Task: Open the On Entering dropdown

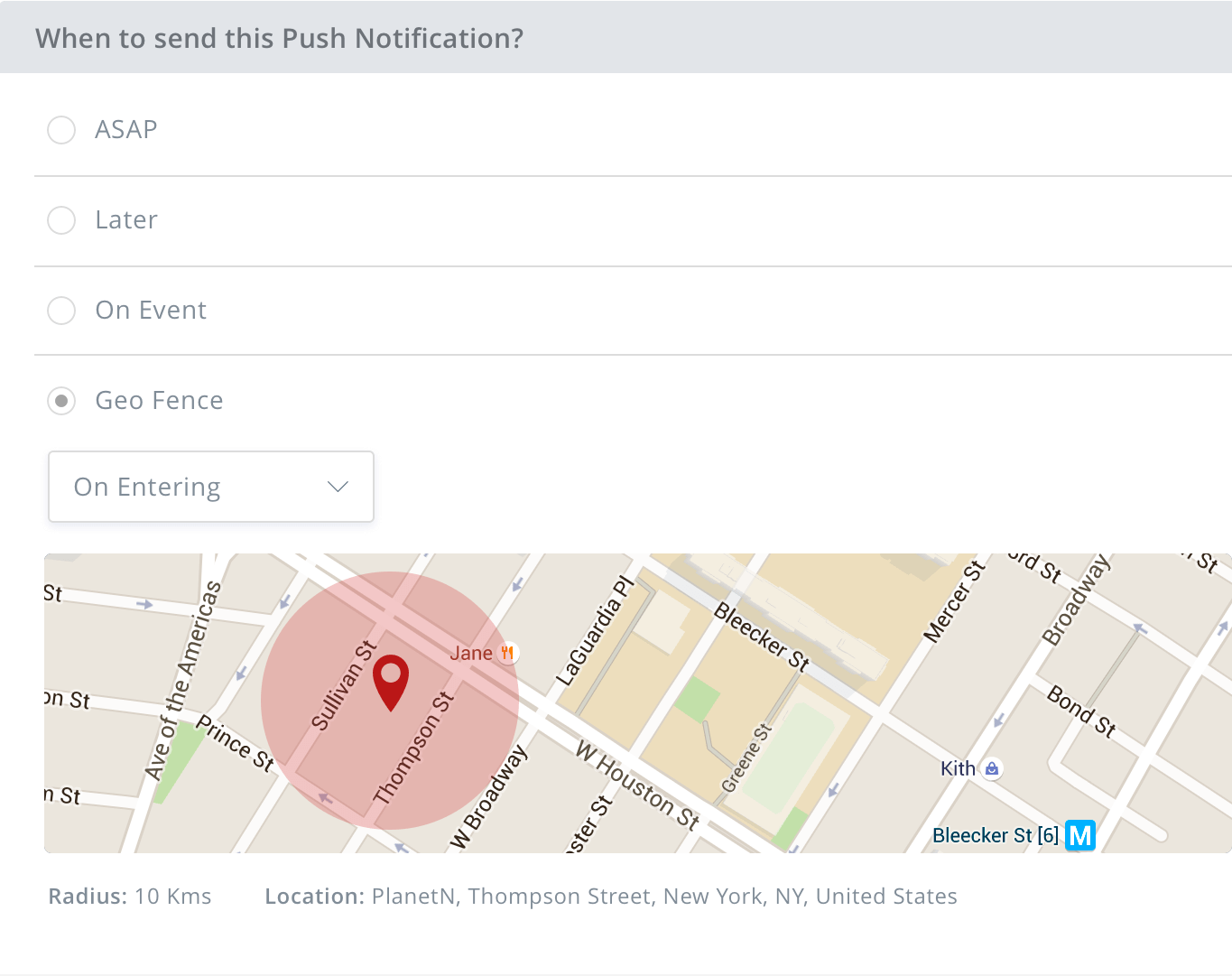Action: (211, 487)
